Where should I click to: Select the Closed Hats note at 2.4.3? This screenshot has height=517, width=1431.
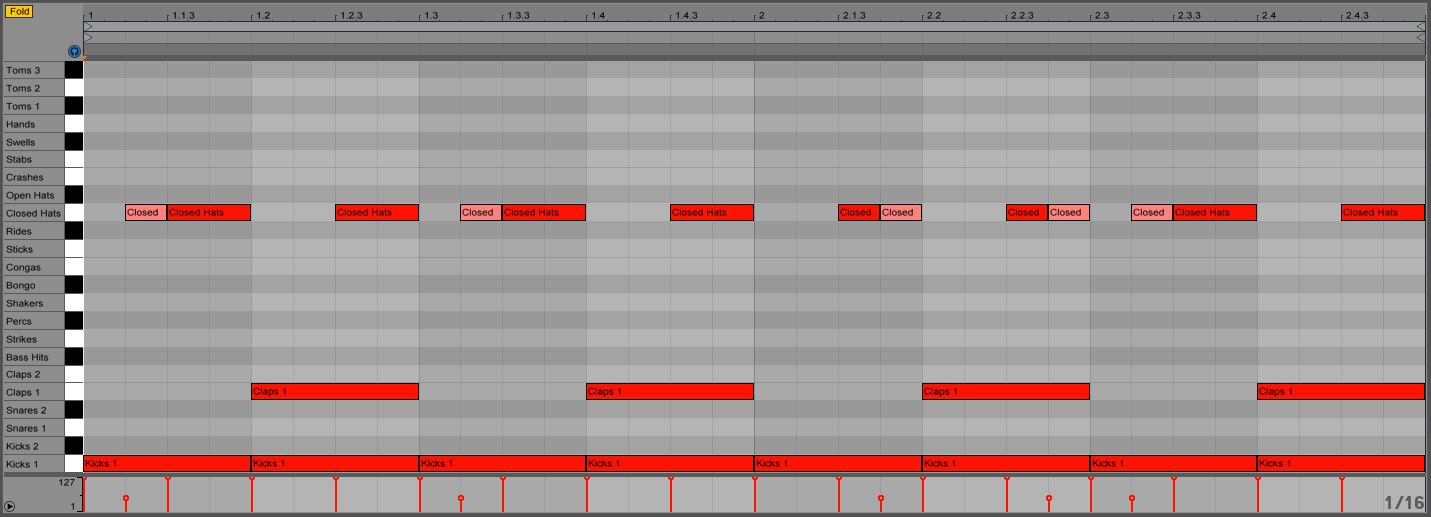(x=1383, y=212)
